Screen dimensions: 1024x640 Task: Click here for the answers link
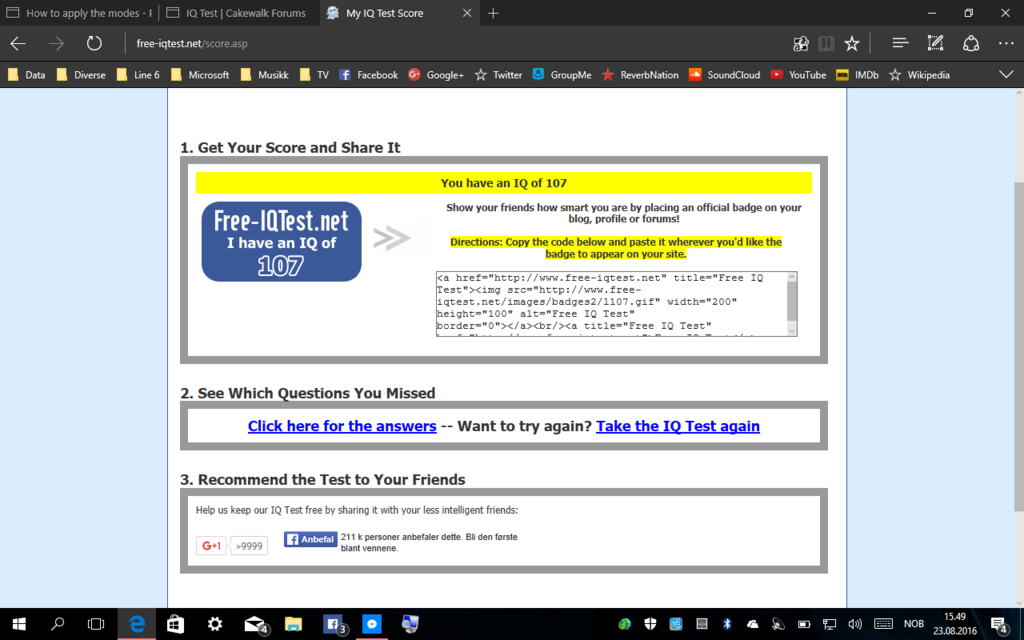point(342,426)
